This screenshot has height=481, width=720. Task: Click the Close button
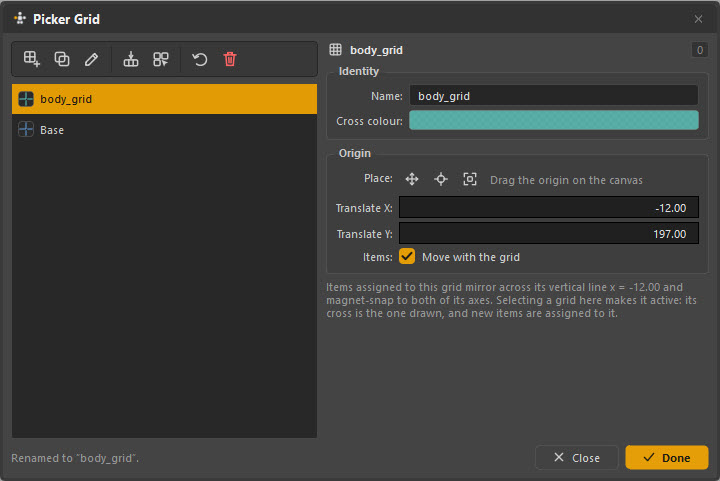pyautogui.click(x=577, y=458)
